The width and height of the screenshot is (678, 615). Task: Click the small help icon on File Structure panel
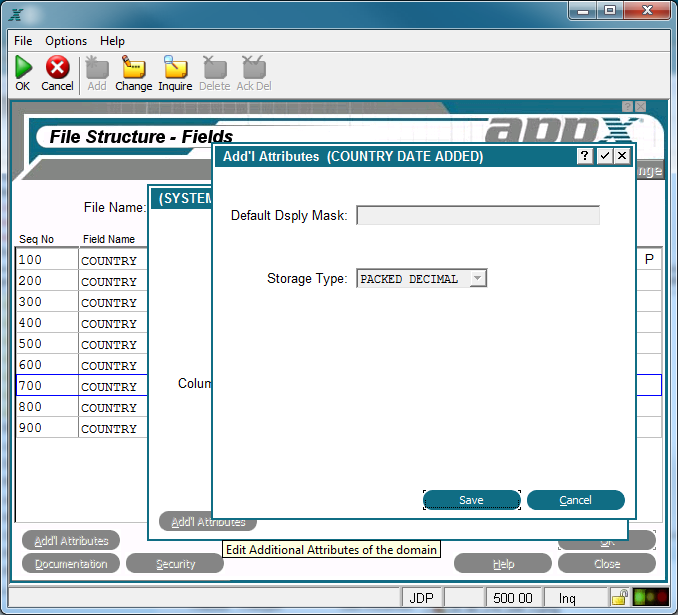(x=627, y=106)
